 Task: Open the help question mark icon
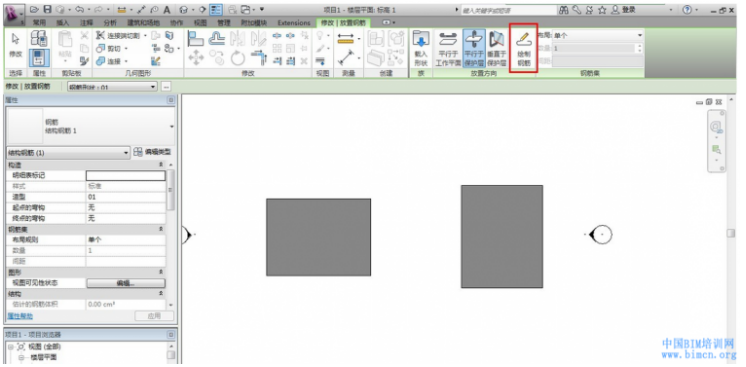[687, 9]
